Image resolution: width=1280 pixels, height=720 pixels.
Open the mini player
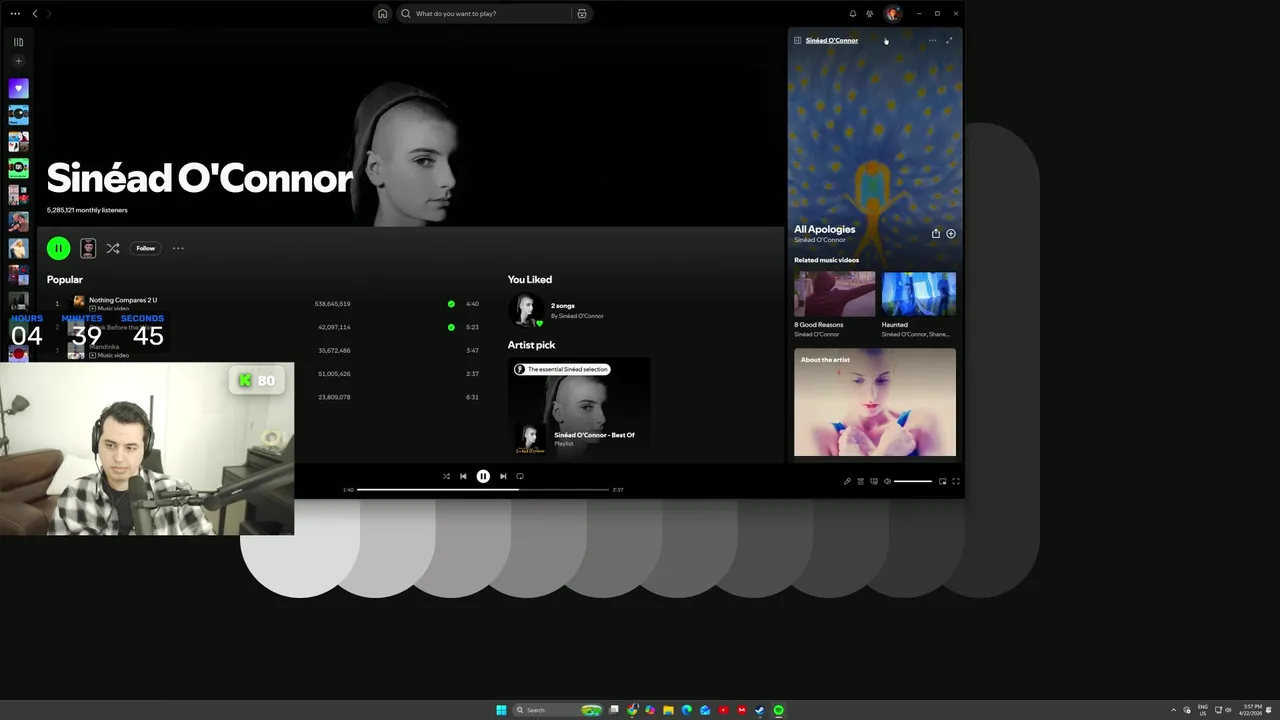(x=942, y=481)
